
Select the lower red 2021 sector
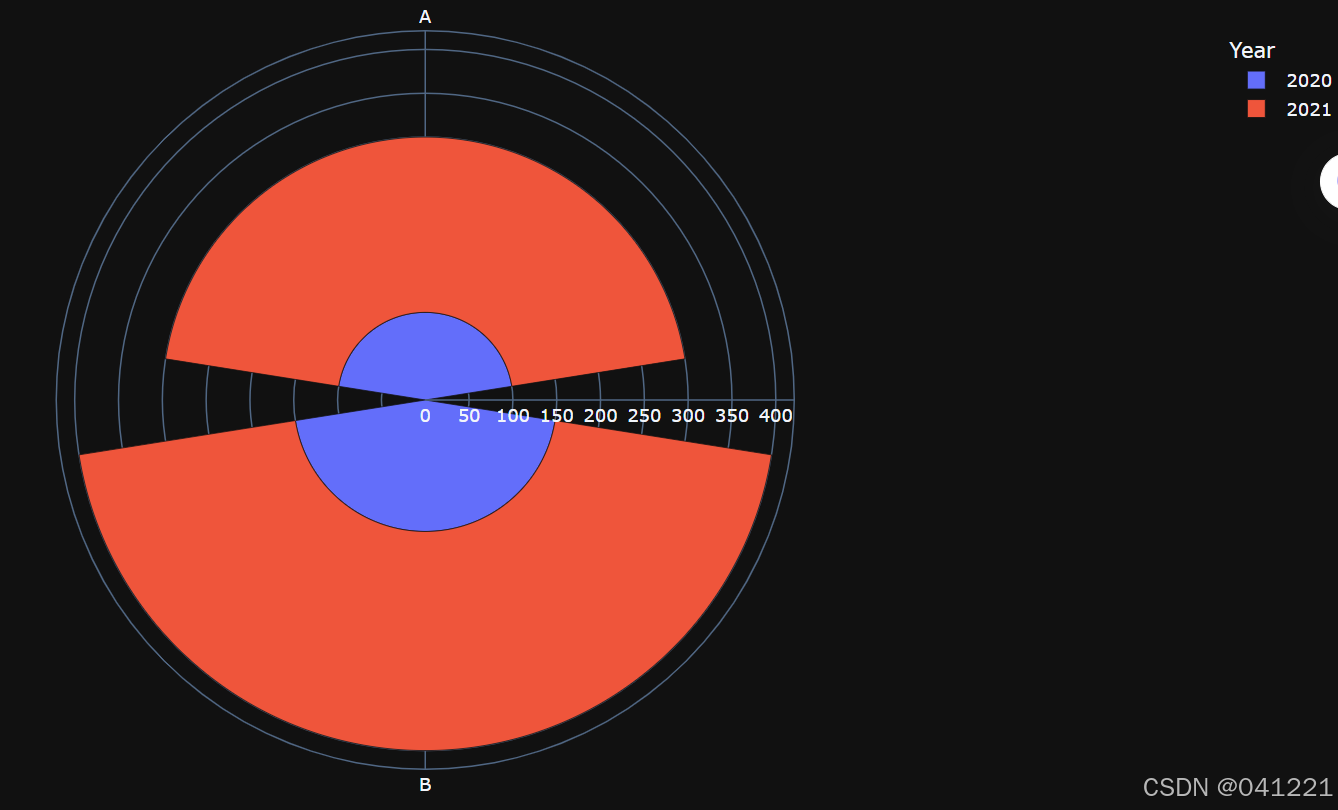point(425,640)
